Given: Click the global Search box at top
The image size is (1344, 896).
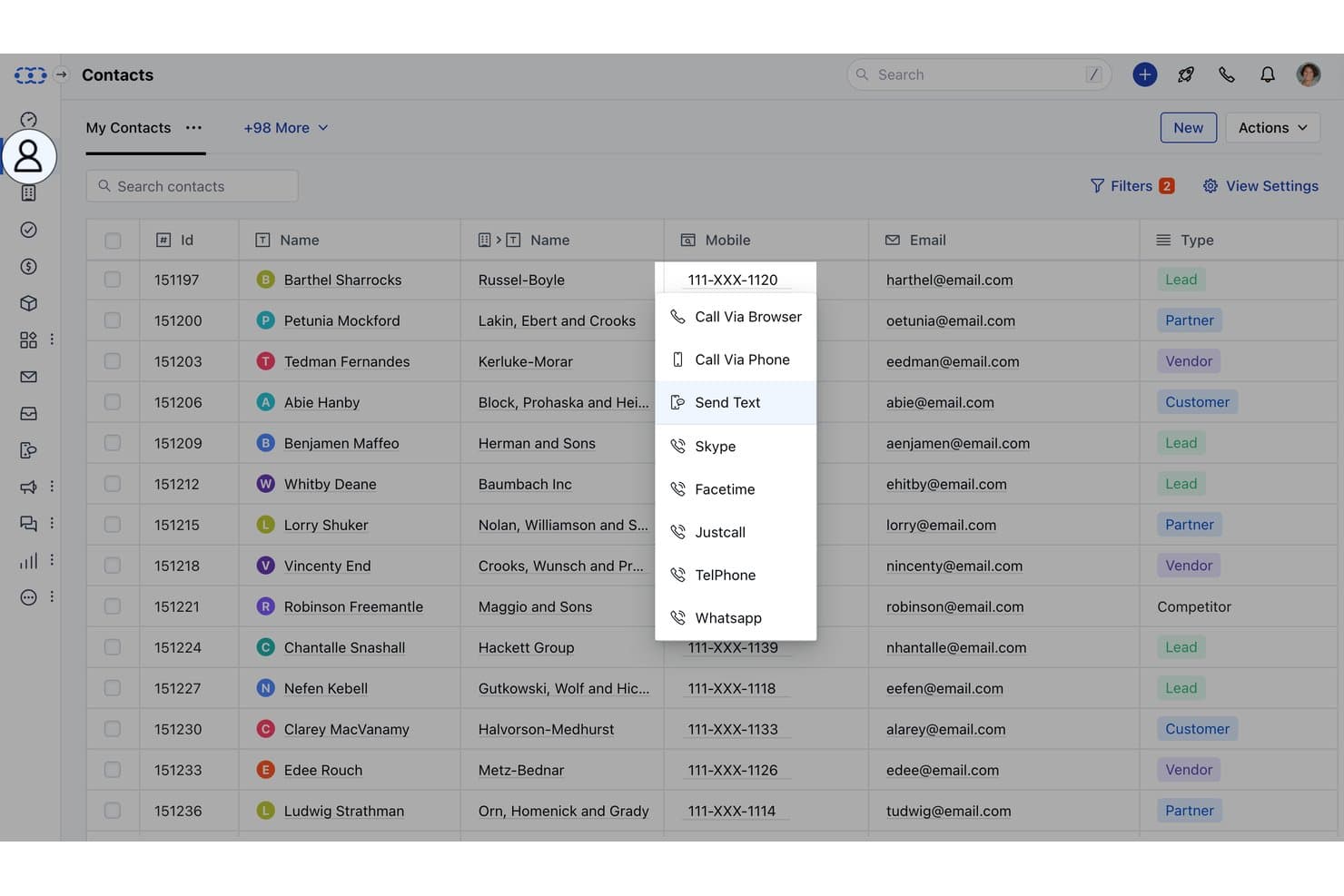Looking at the screenshot, I should (979, 74).
